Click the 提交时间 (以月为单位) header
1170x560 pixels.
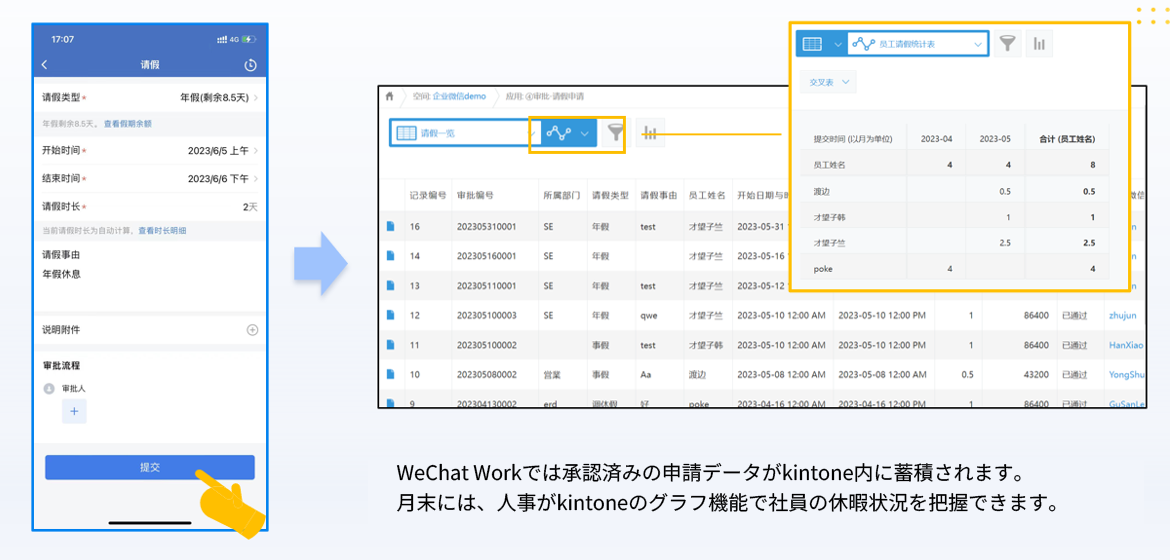(853, 139)
